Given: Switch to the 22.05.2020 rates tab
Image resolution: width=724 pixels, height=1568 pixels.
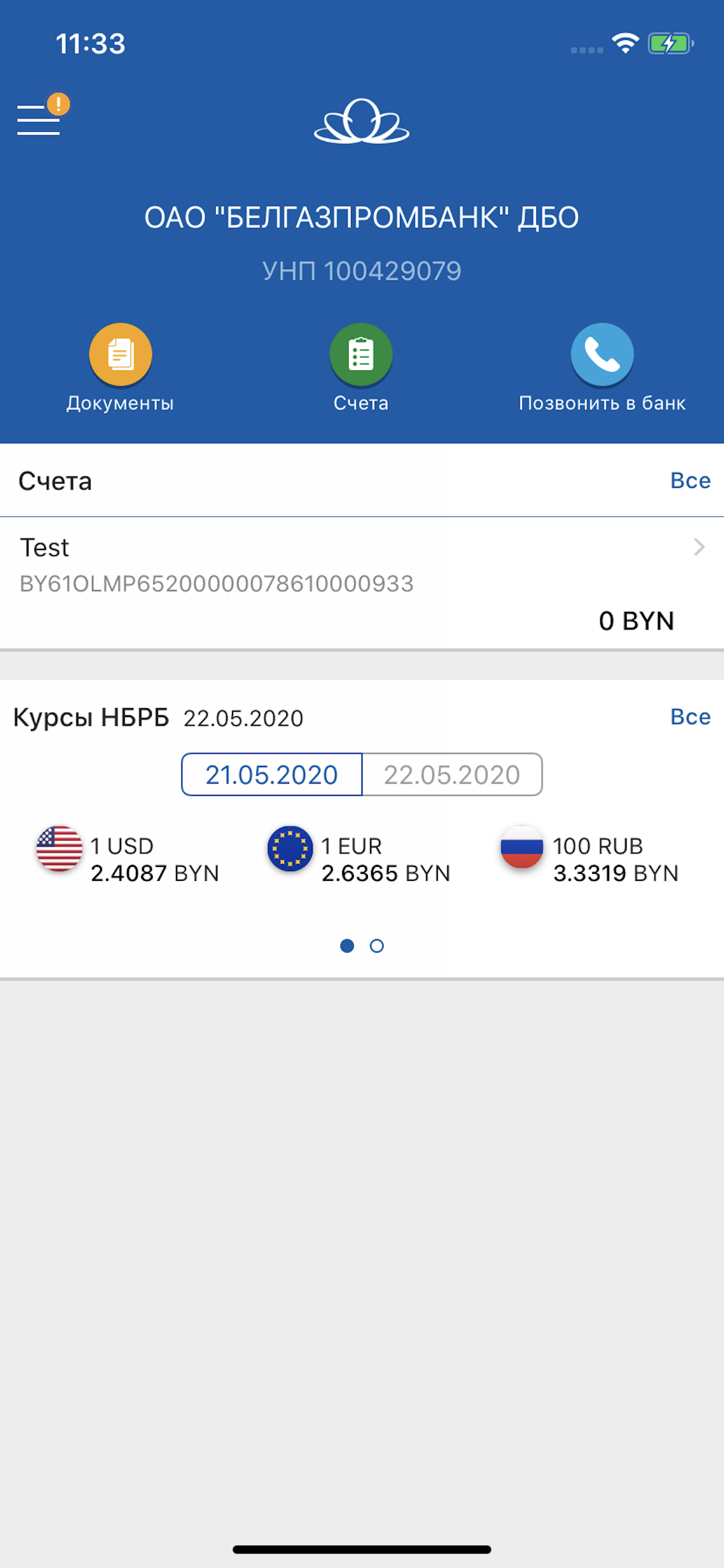Looking at the screenshot, I should coord(452,774).
